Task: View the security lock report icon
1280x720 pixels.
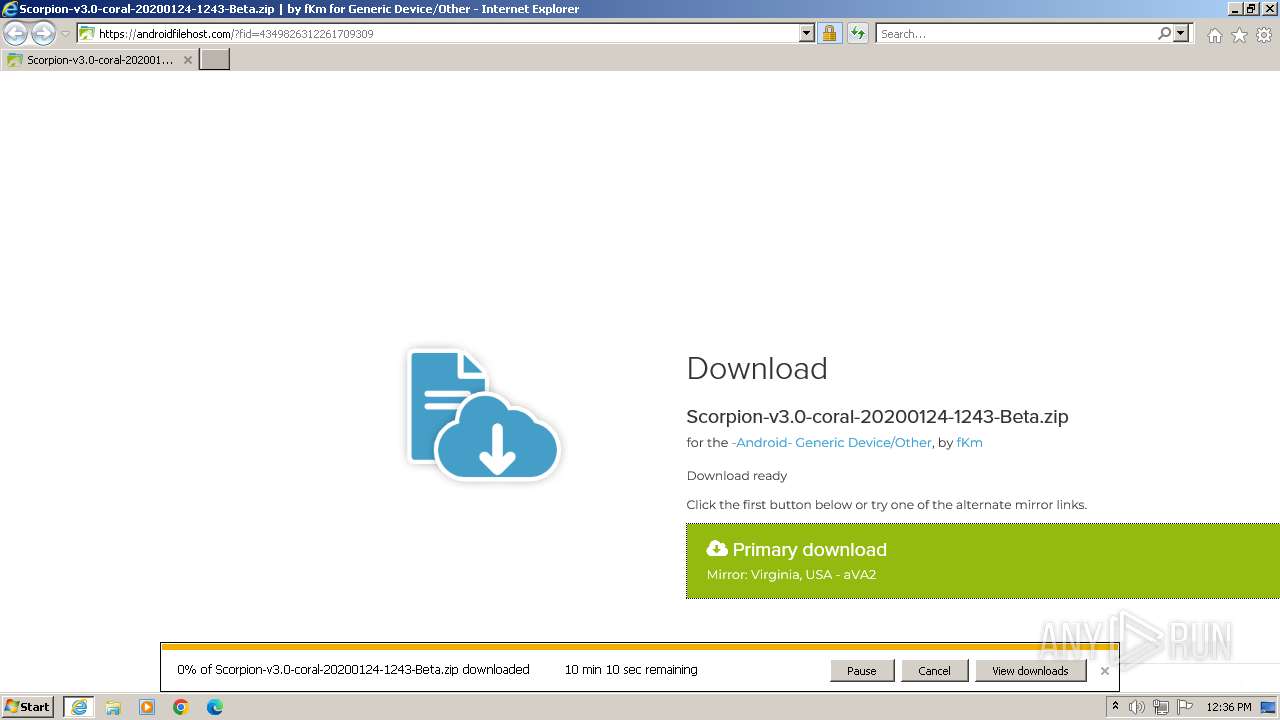Action: [829, 33]
